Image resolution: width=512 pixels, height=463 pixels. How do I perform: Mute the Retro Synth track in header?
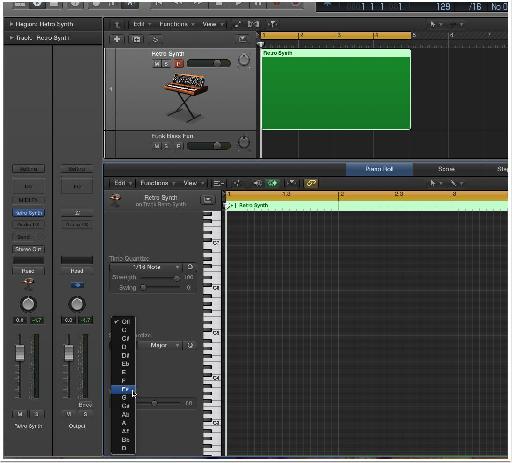pyautogui.click(x=157, y=64)
